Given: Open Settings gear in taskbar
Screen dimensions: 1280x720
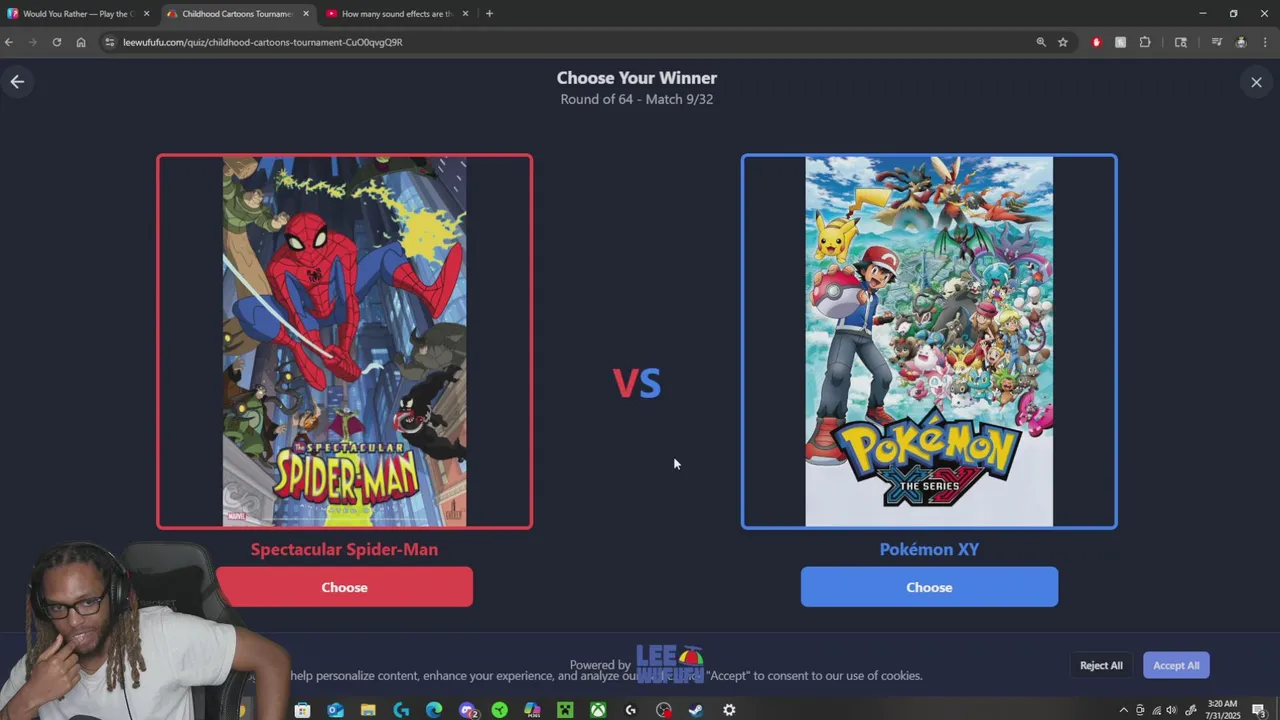Looking at the screenshot, I should tap(729, 710).
